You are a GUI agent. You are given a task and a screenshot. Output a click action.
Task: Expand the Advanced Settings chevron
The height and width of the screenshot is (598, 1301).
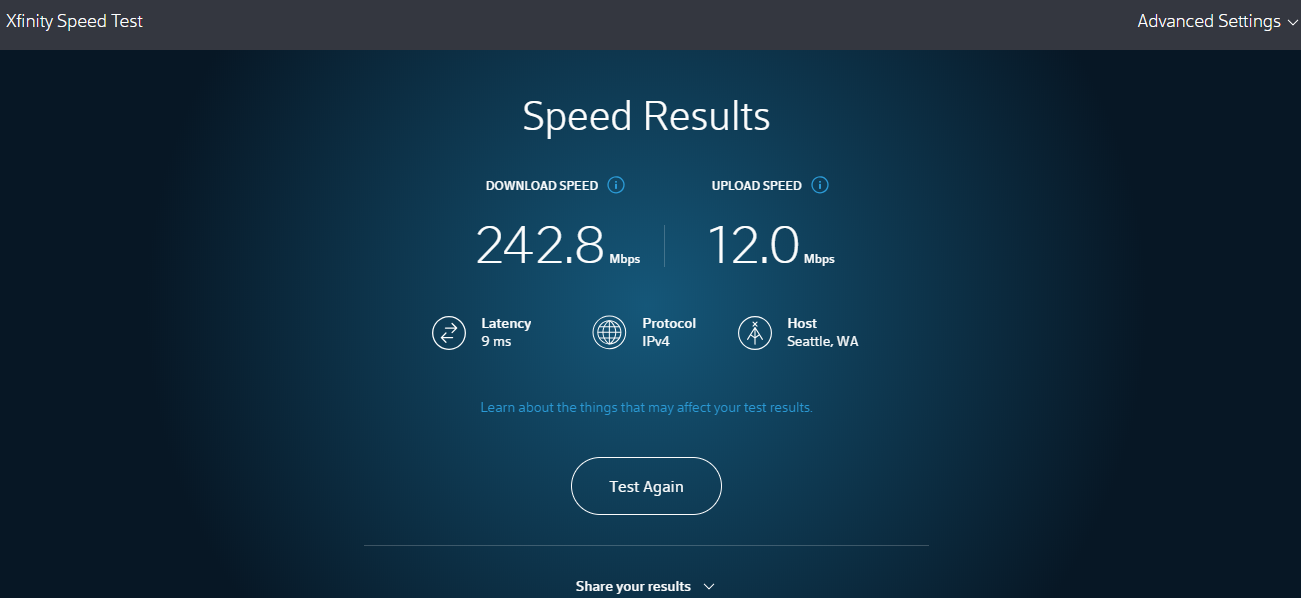coord(1291,22)
